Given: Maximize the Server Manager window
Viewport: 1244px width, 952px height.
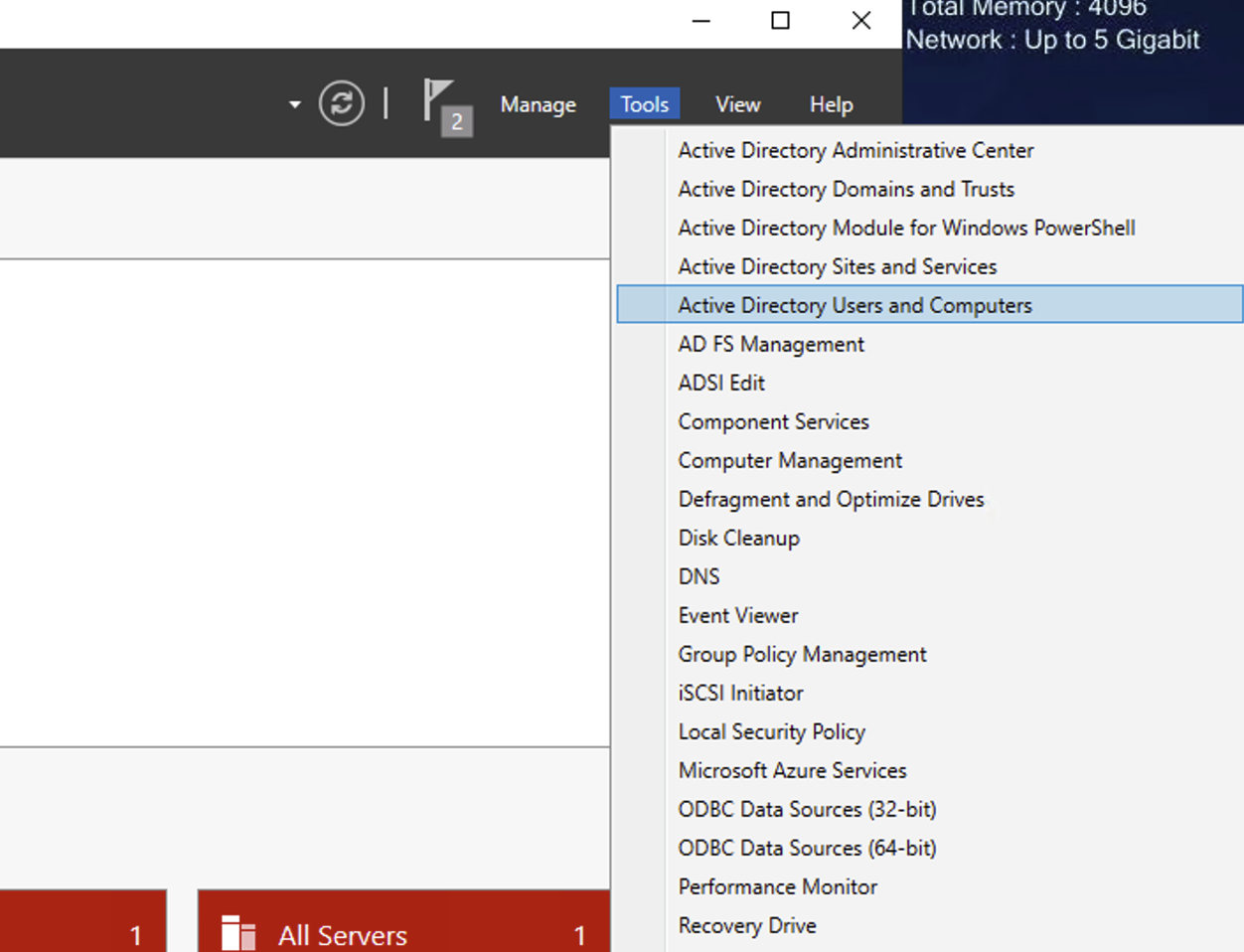Looking at the screenshot, I should pyautogui.click(x=781, y=21).
